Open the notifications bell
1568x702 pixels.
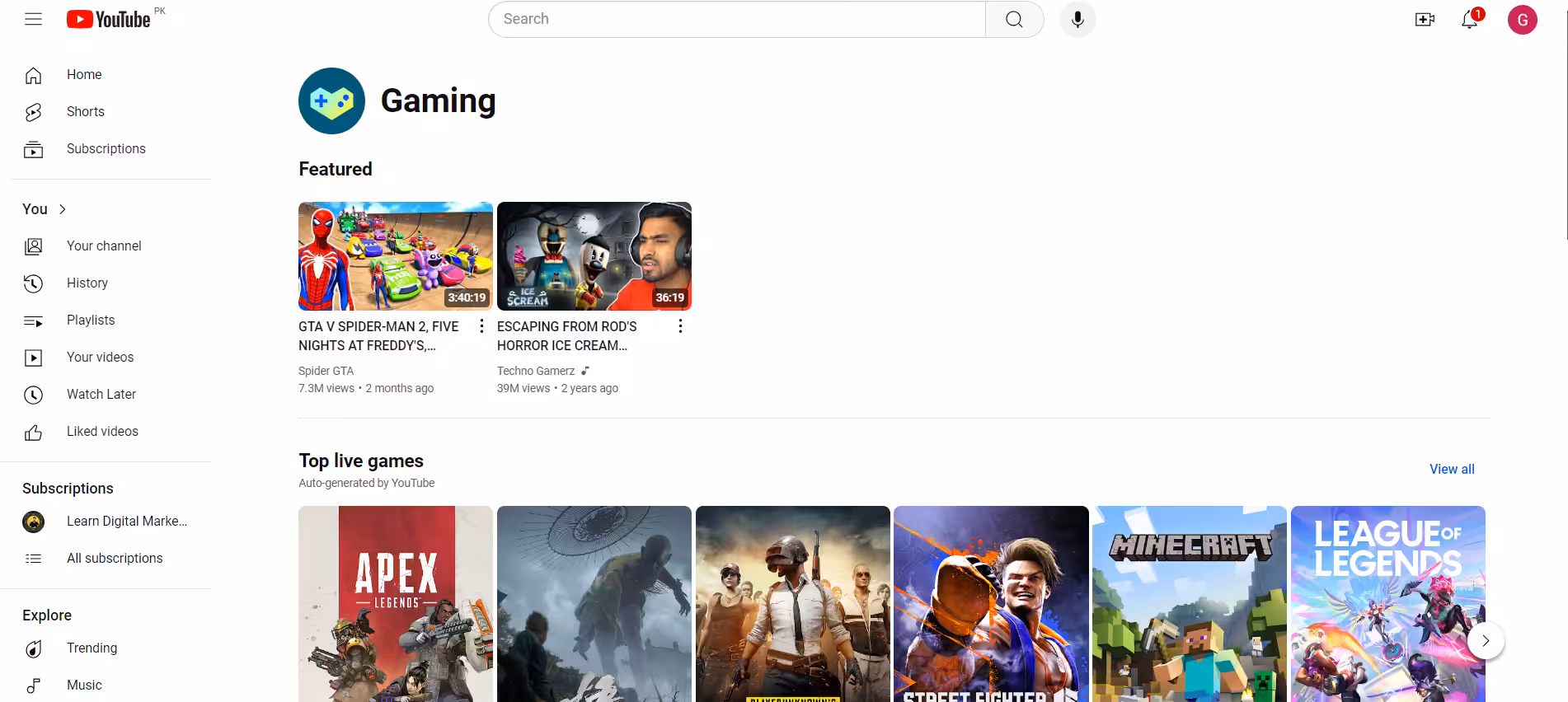click(1470, 19)
